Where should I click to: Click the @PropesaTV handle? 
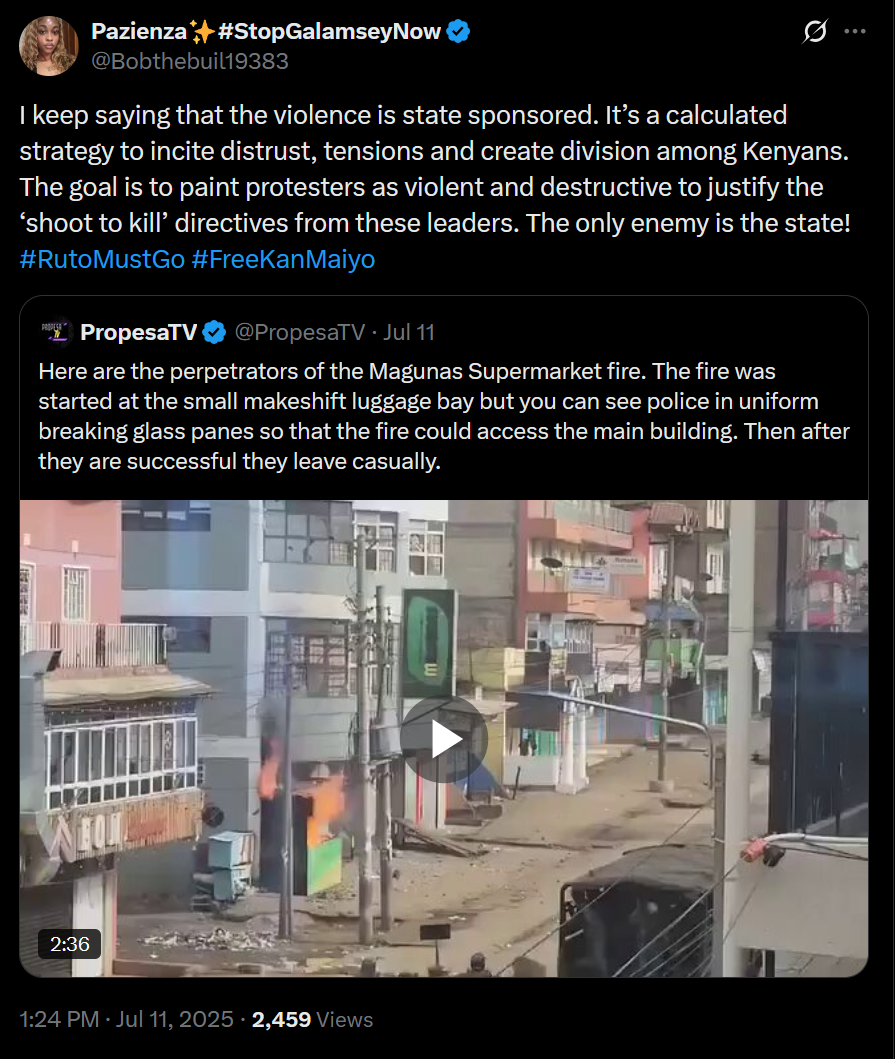(299, 332)
